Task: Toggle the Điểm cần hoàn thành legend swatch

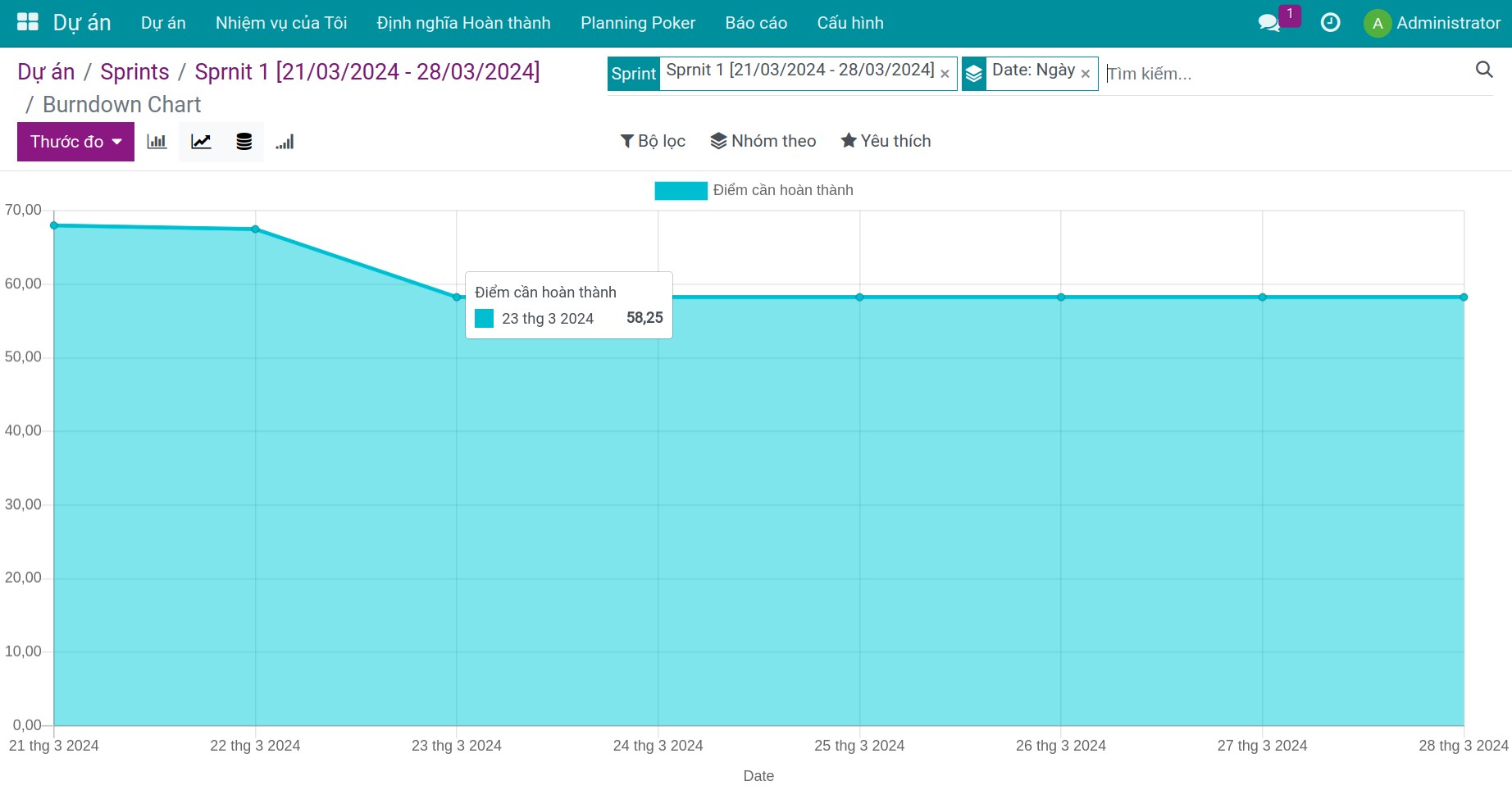Action: pos(681,191)
